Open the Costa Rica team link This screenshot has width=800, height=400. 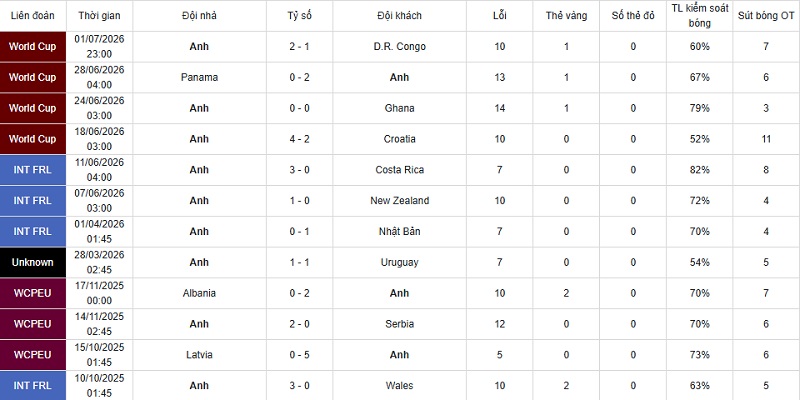click(x=399, y=170)
